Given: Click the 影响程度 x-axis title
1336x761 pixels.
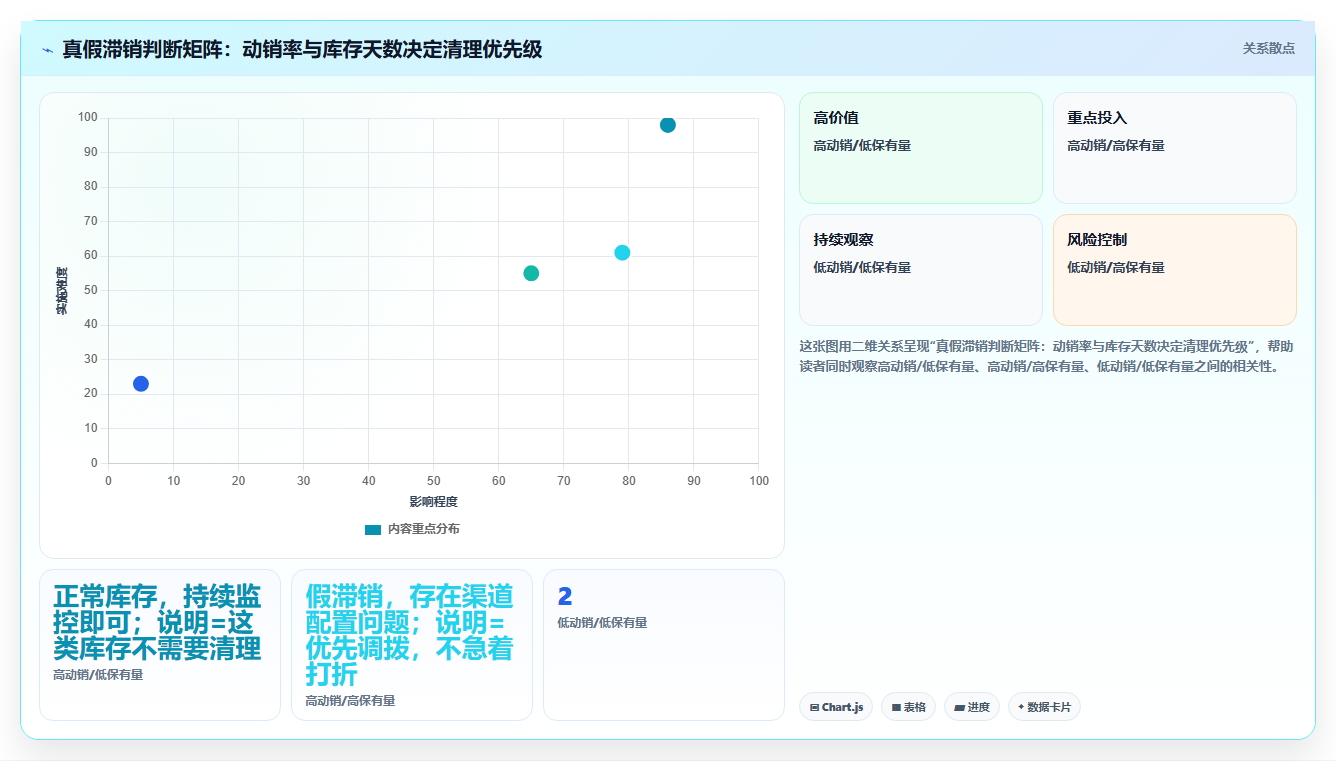Looking at the screenshot, I should [433, 502].
